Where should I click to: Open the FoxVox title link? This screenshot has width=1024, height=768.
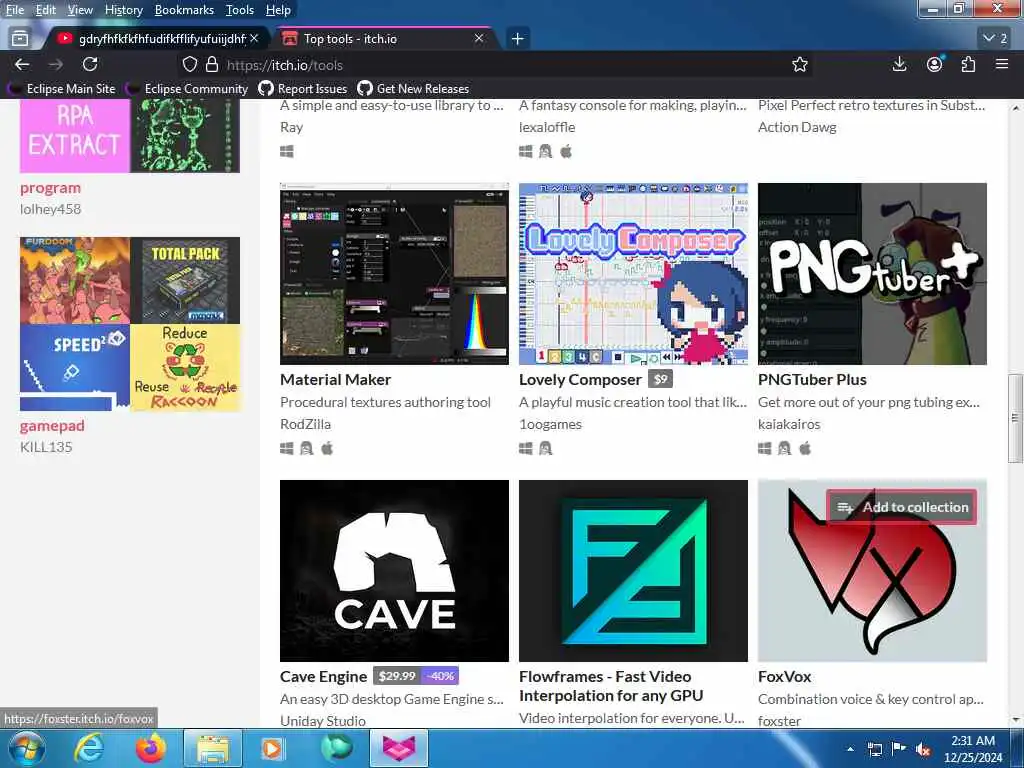[x=784, y=677]
